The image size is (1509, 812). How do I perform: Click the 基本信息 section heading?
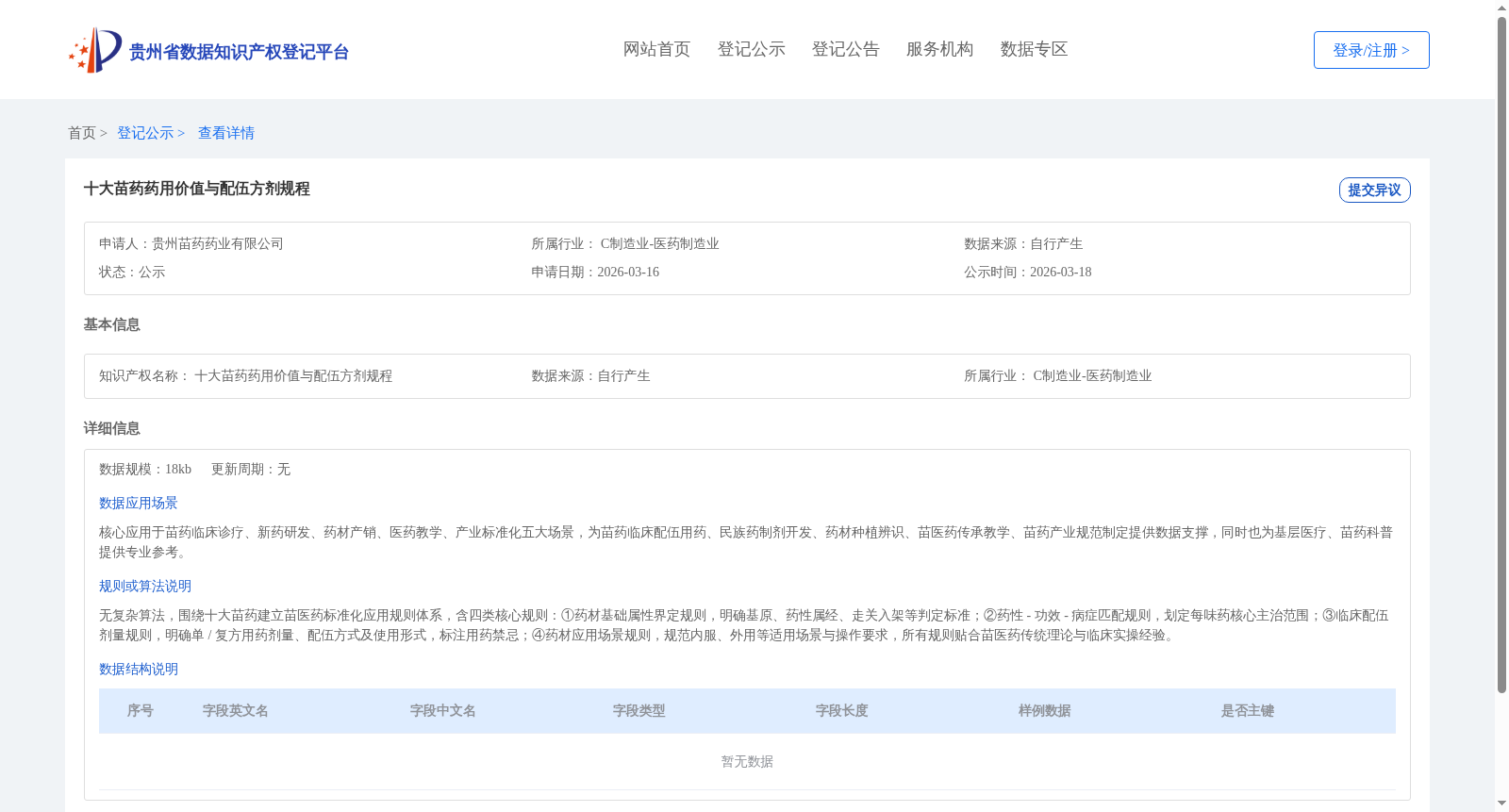point(111,324)
